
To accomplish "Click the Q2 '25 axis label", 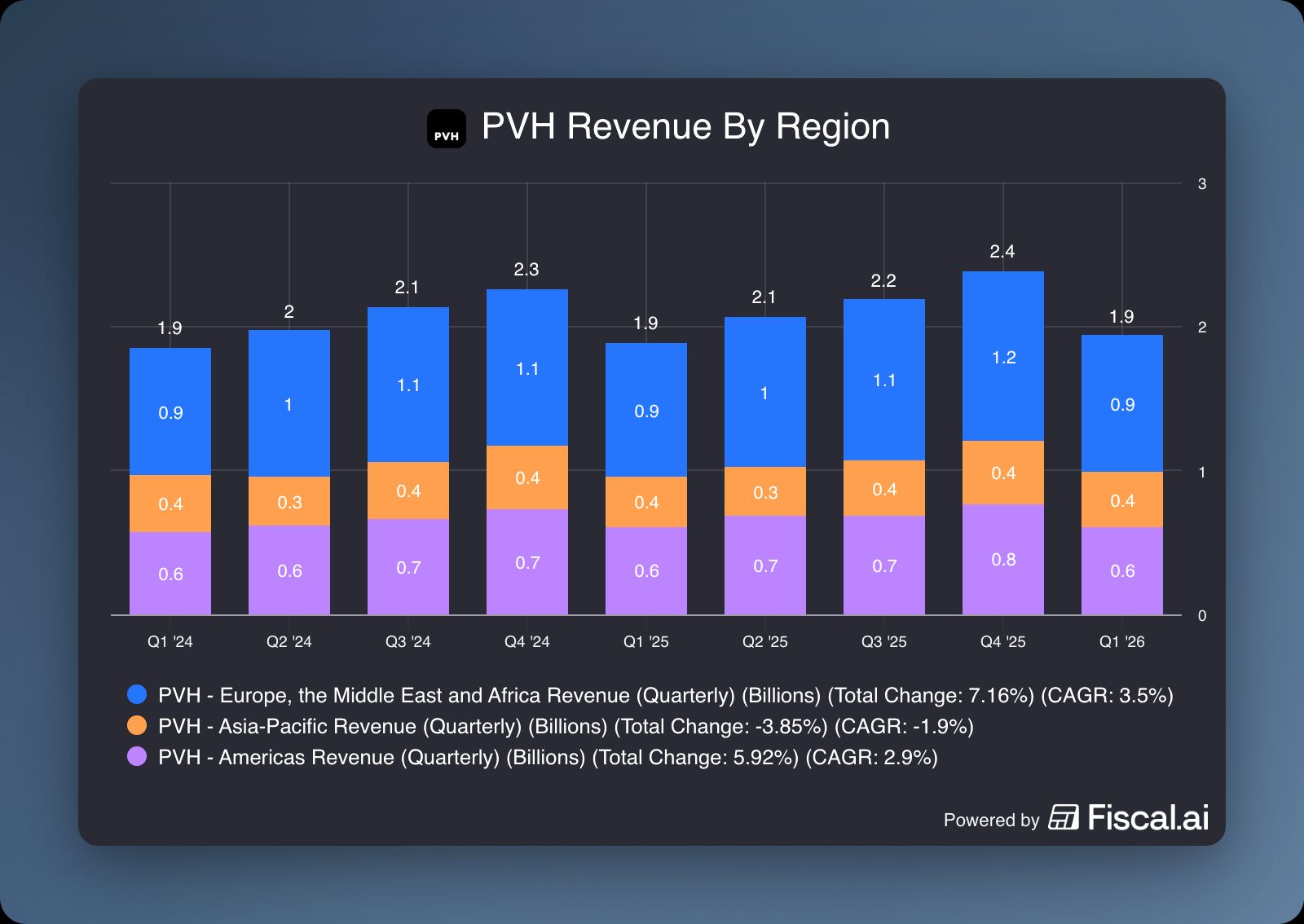I will pos(765,641).
